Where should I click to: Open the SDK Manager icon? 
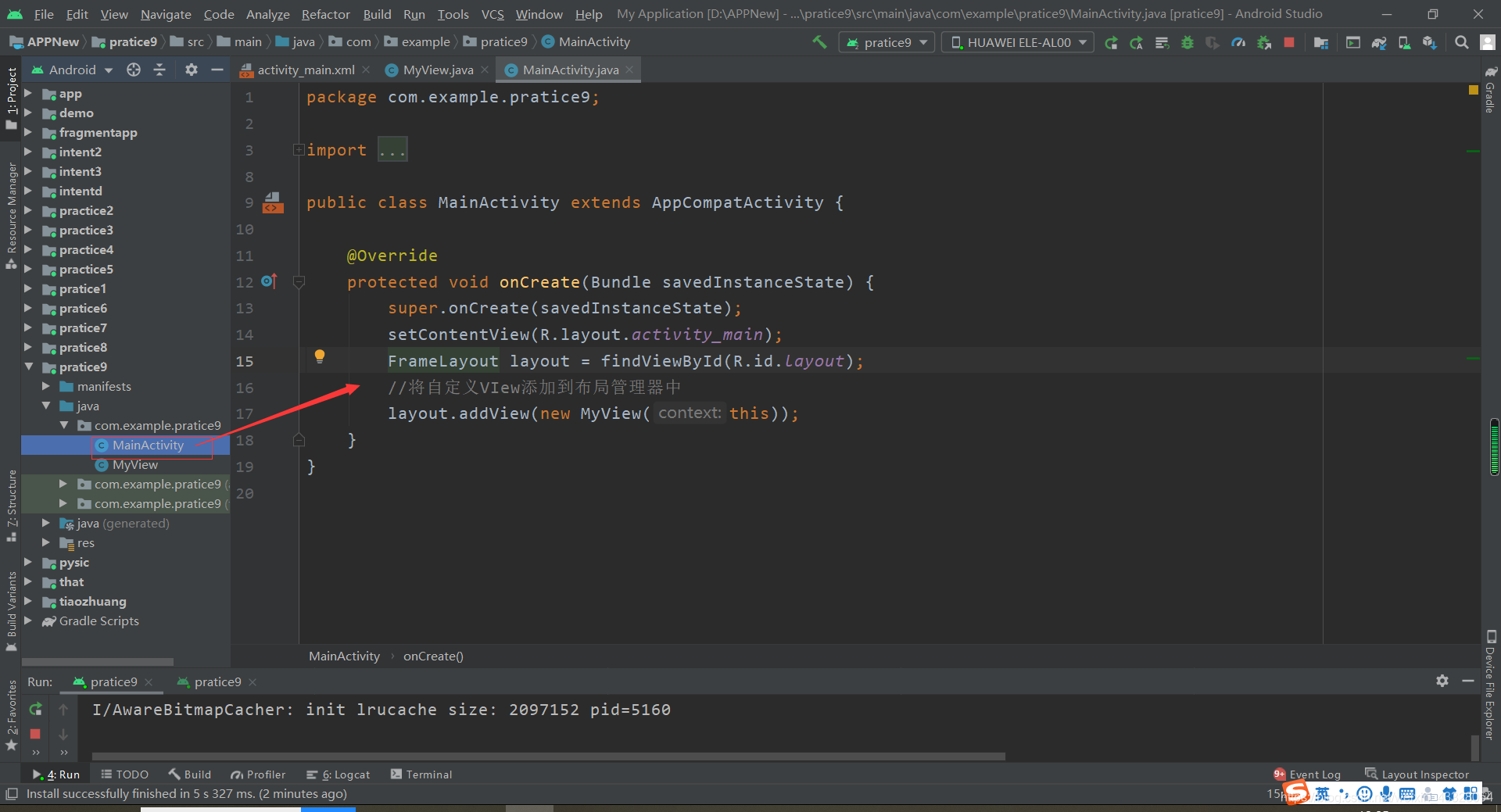pyautogui.click(x=1430, y=42)
